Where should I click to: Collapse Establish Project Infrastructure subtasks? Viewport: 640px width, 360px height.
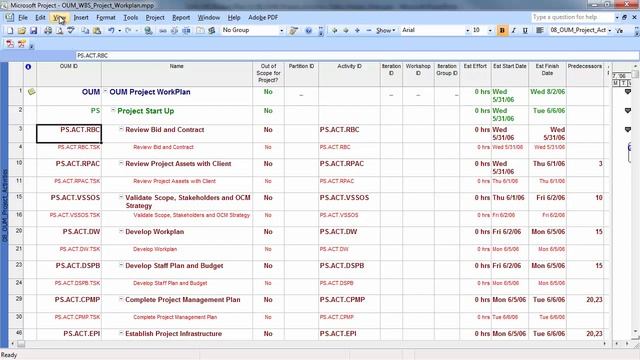coord(121,333)
